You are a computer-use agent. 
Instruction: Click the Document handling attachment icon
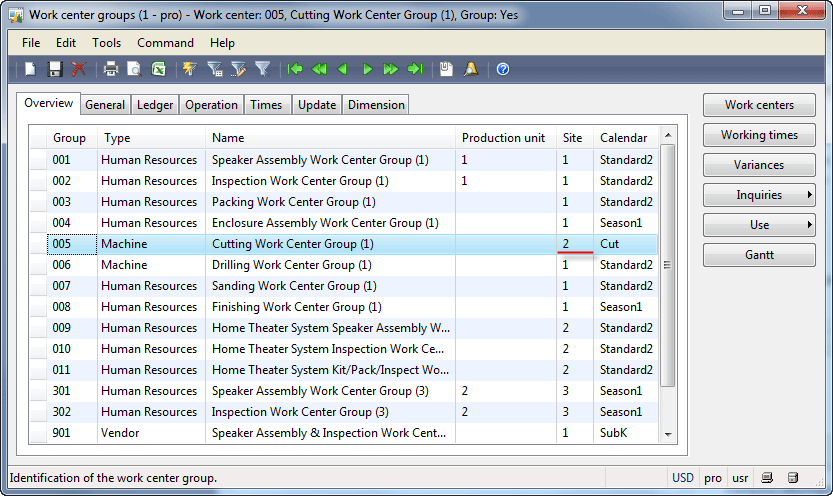coord(447,69)
